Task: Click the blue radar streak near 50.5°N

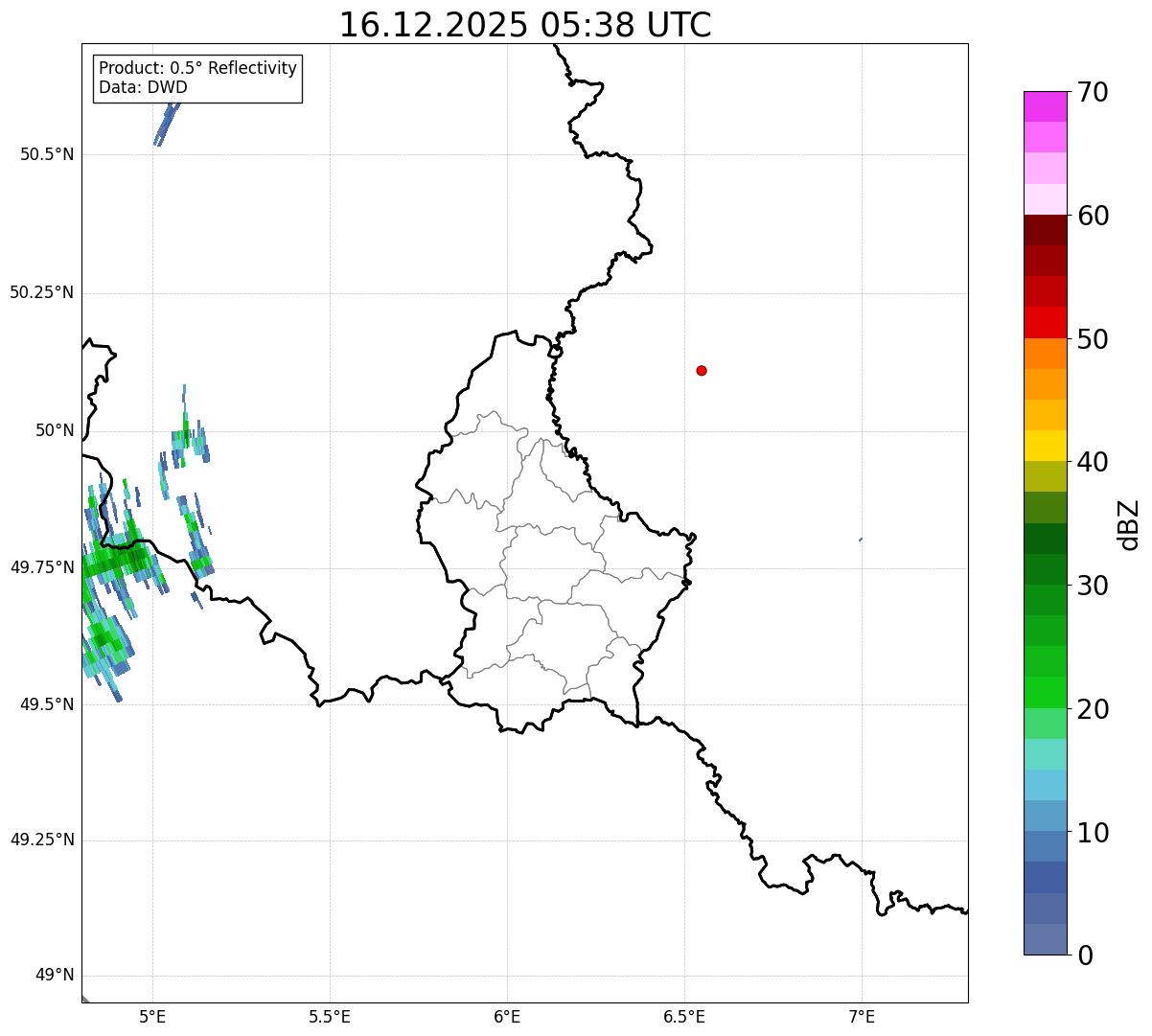Action: [x=166, y=123]
